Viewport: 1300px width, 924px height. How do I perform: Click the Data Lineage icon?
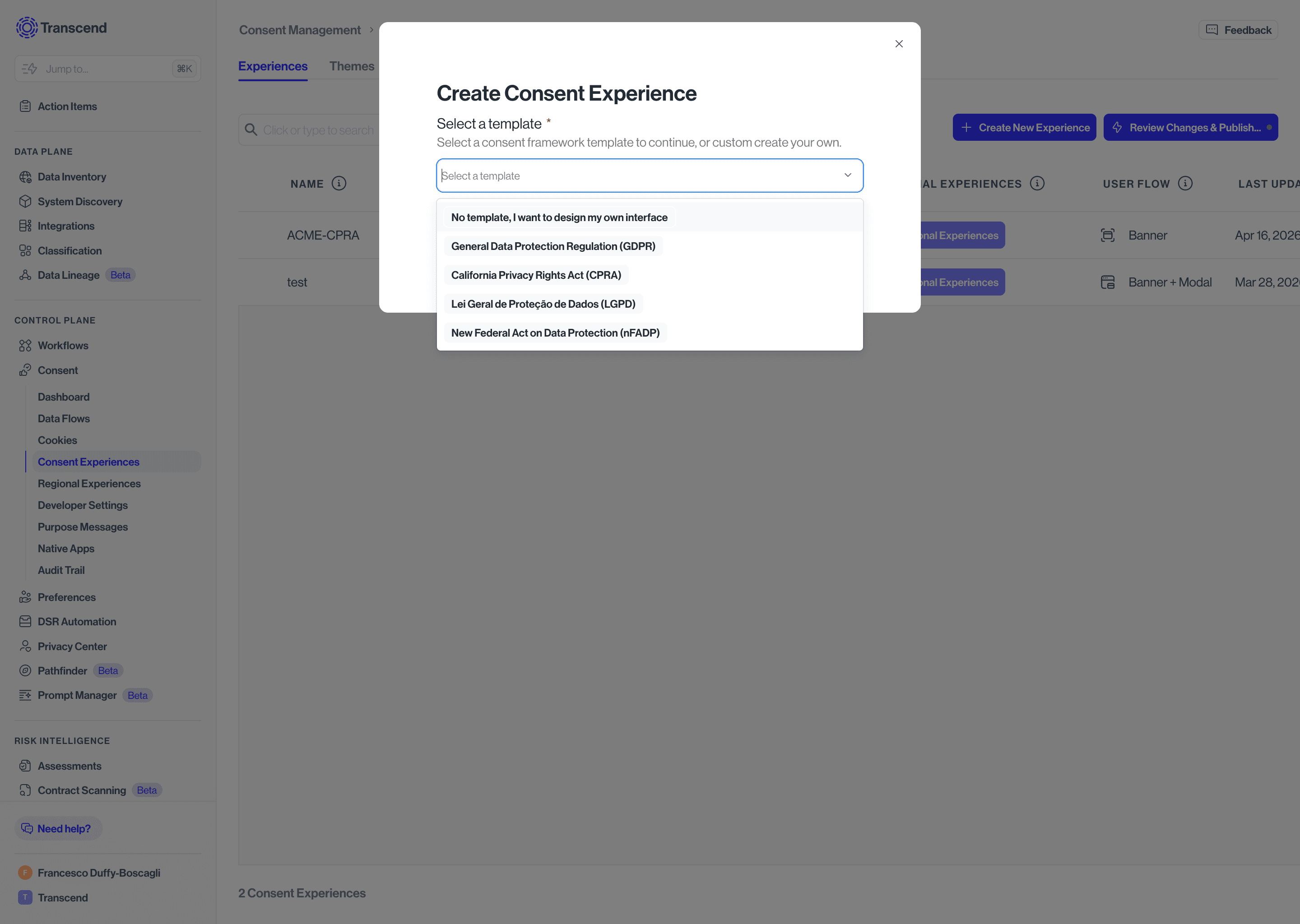25,275
